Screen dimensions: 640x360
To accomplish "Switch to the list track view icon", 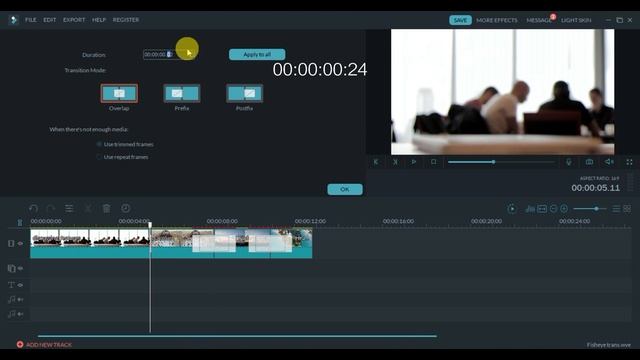I will [x=616, y=209].
